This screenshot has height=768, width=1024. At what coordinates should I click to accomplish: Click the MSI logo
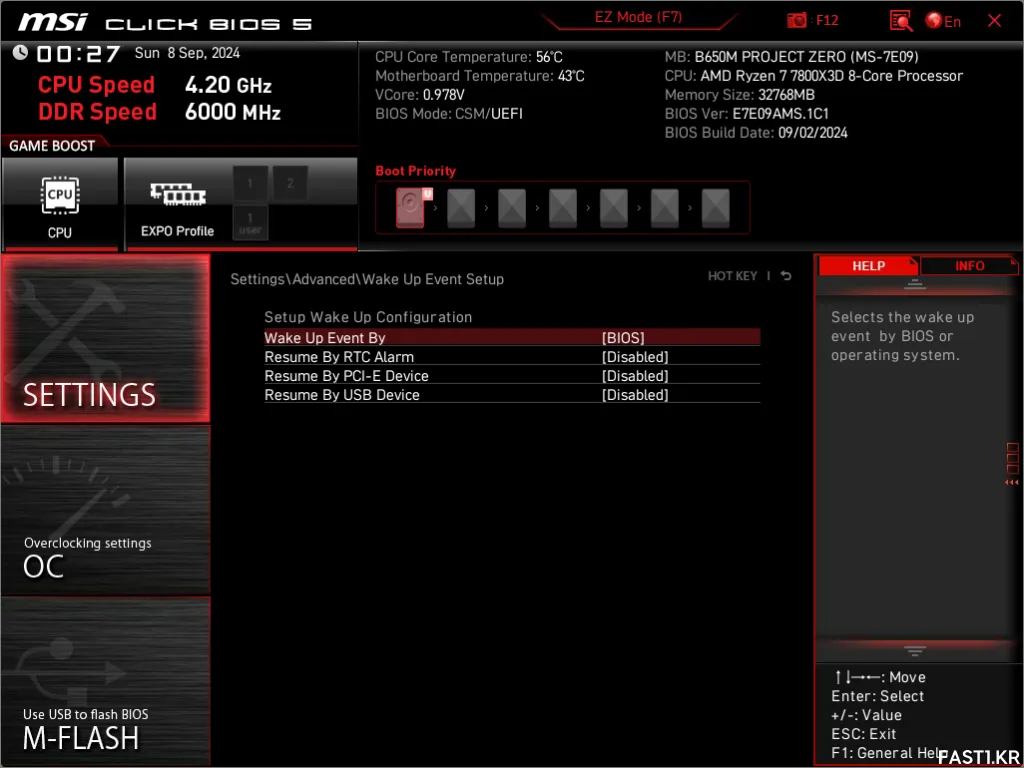(x=52, y=23)
